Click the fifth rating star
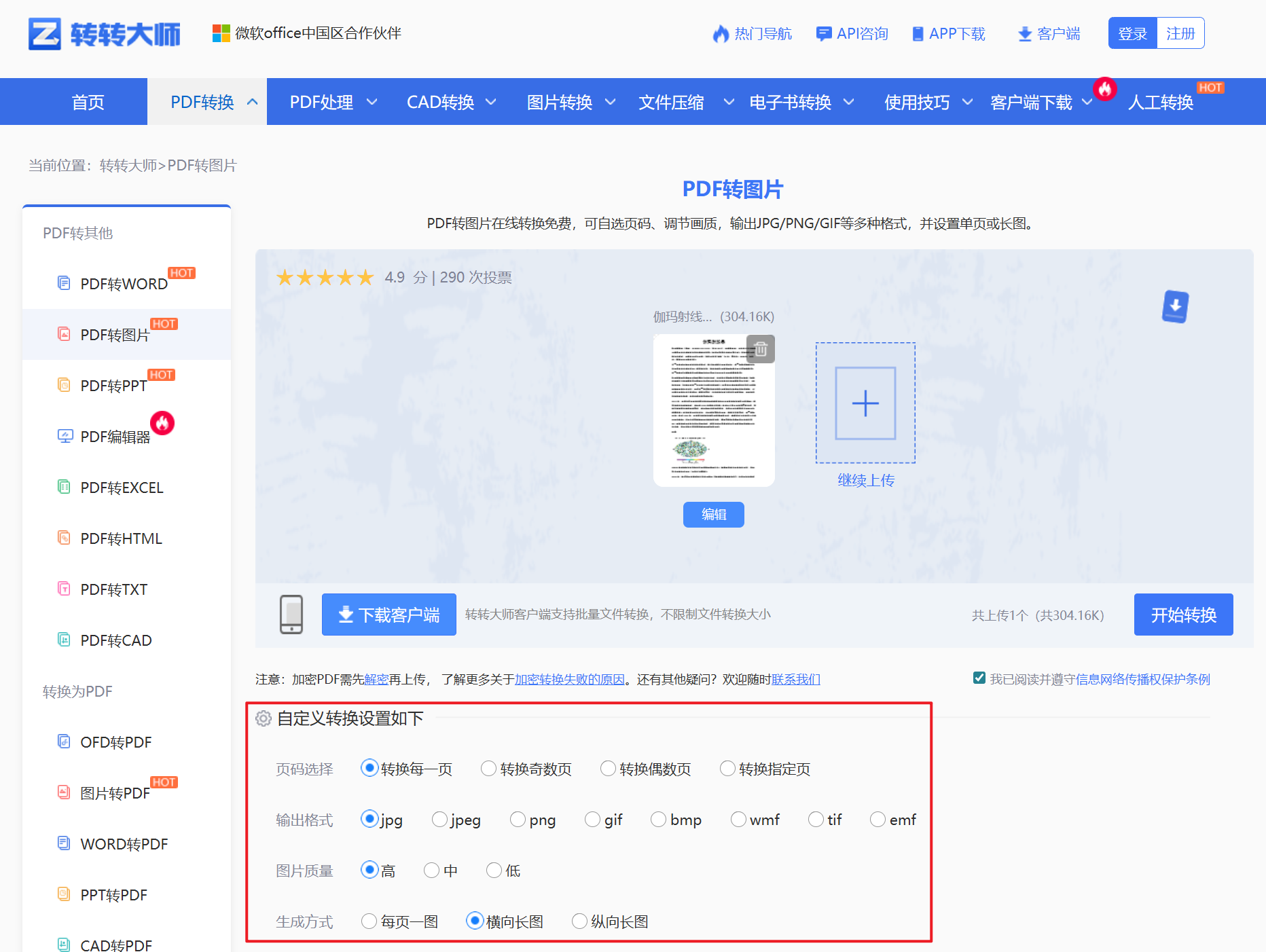The height and width of the screenshot is (952, 1266). point(365,277)
